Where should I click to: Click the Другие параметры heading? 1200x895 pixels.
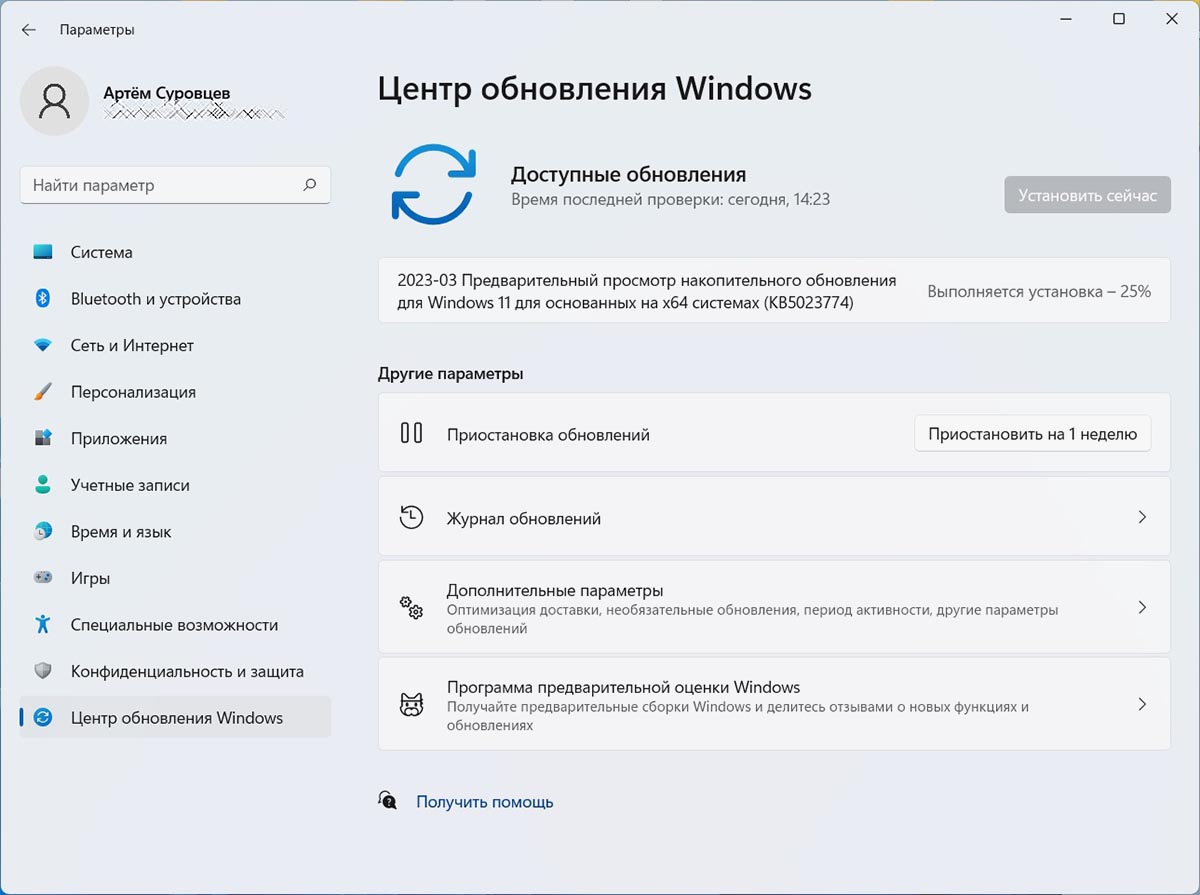click(x=450, y=373)
